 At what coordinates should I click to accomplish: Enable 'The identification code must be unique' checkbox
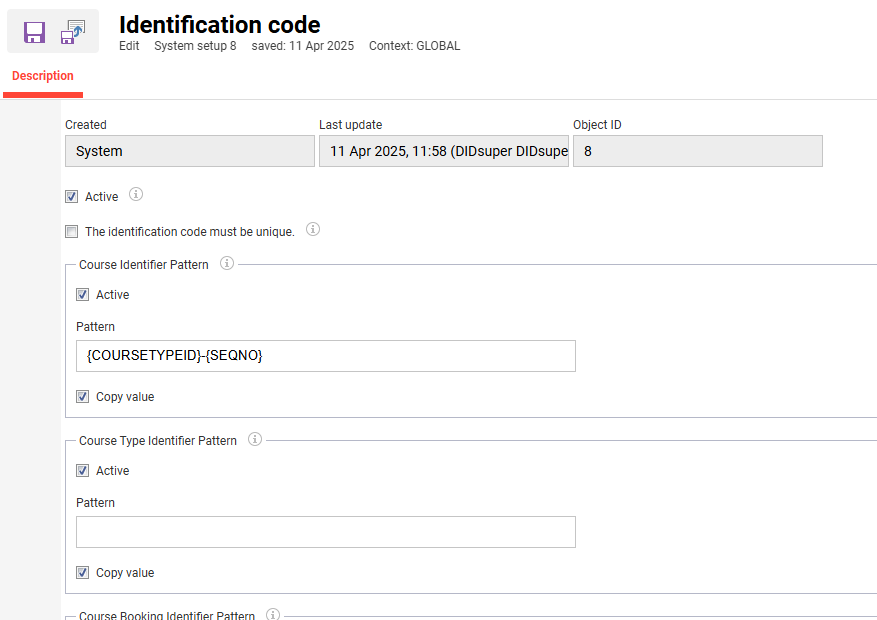tap(72, 231)
